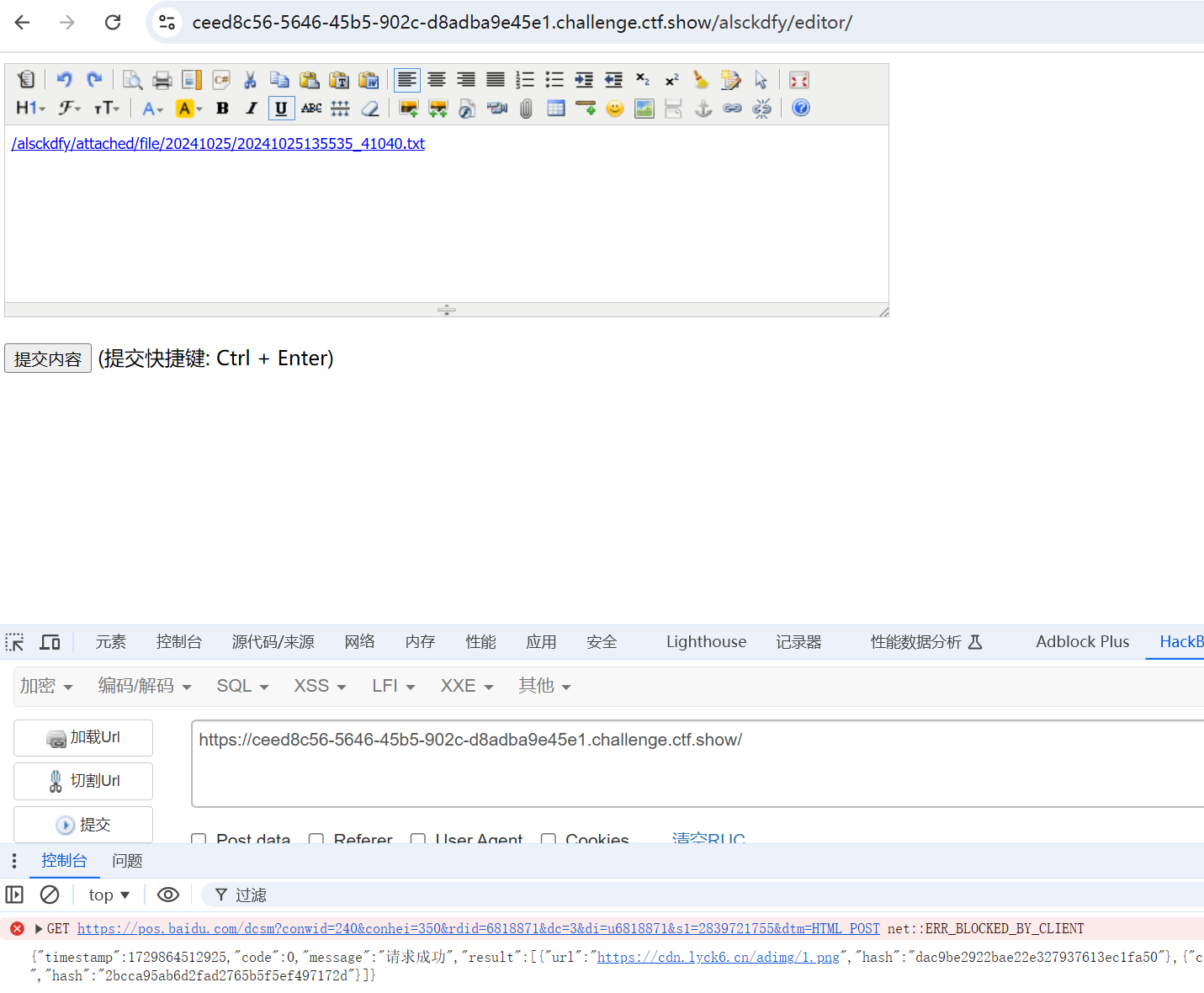The image size is (1204, 993).
Task: Apply strikethrough ABC formatting
Action: (311, 108)
